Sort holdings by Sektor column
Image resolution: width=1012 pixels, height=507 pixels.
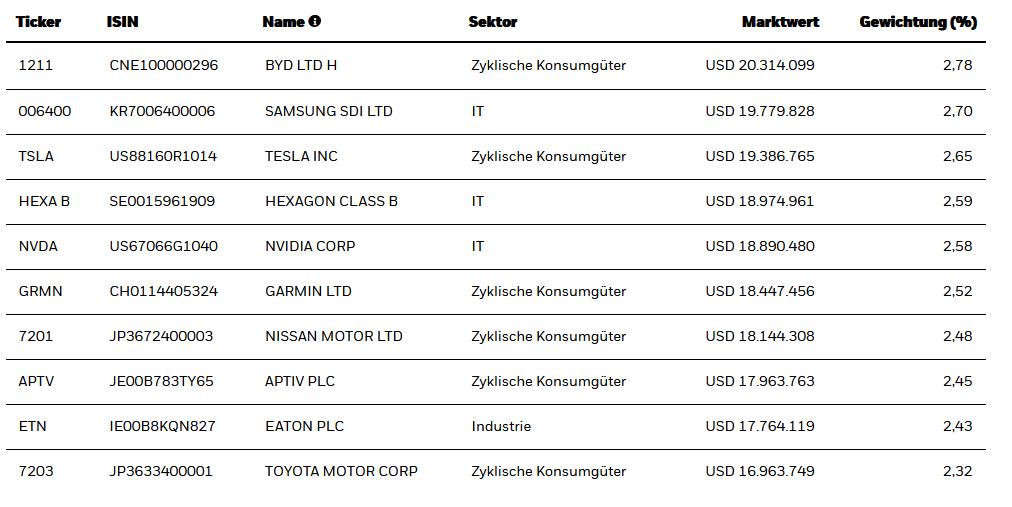point(493,22)
